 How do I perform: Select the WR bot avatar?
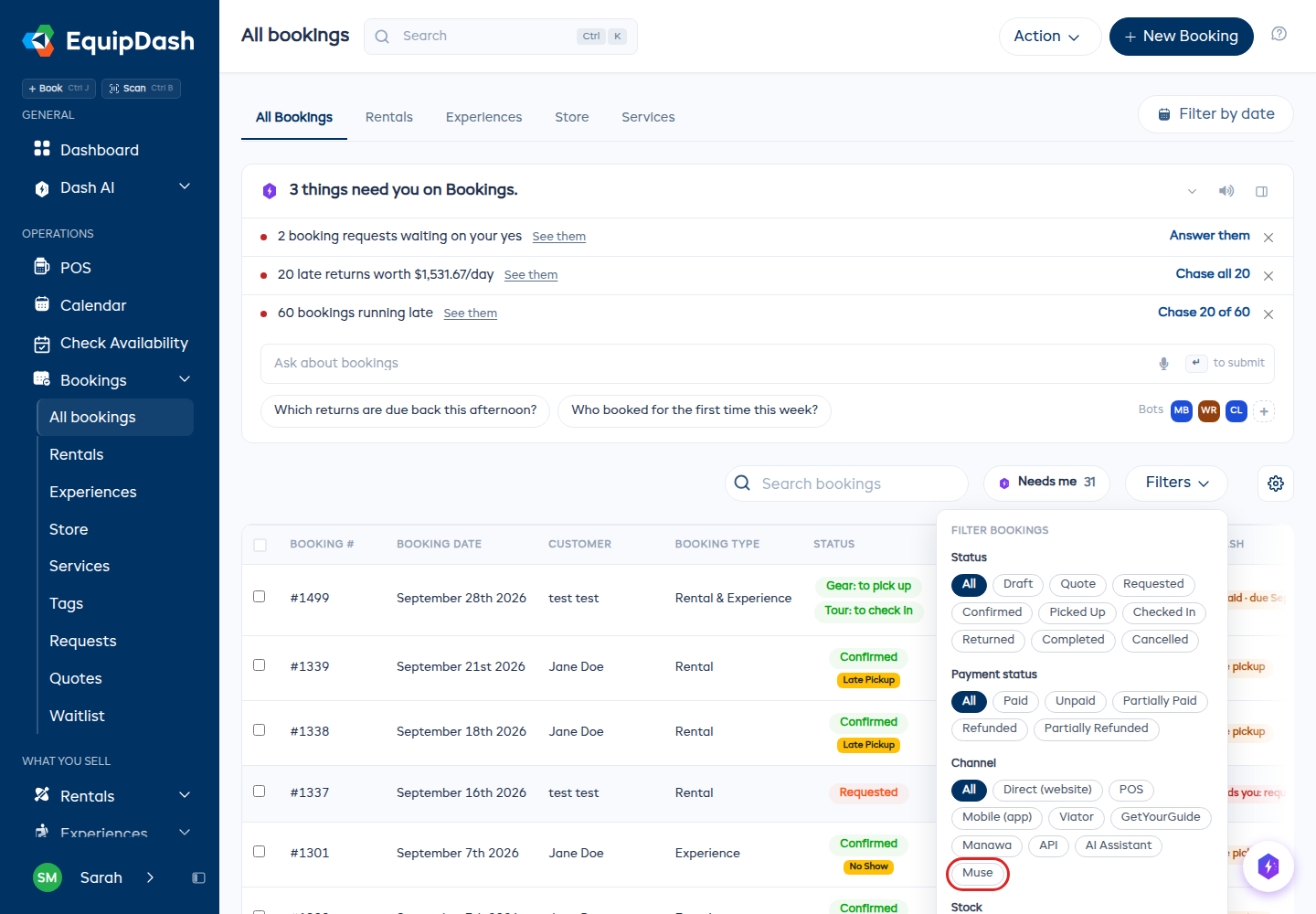1209,410
